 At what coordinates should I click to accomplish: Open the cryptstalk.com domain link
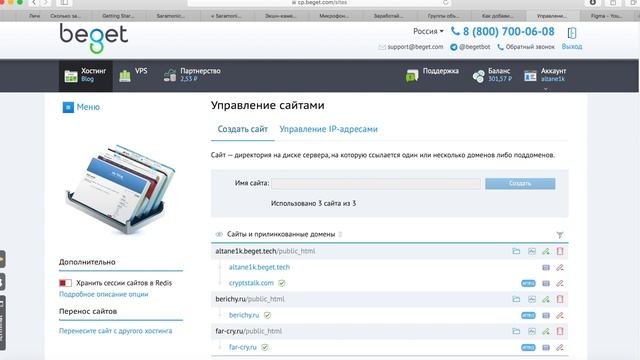(251, 283)
